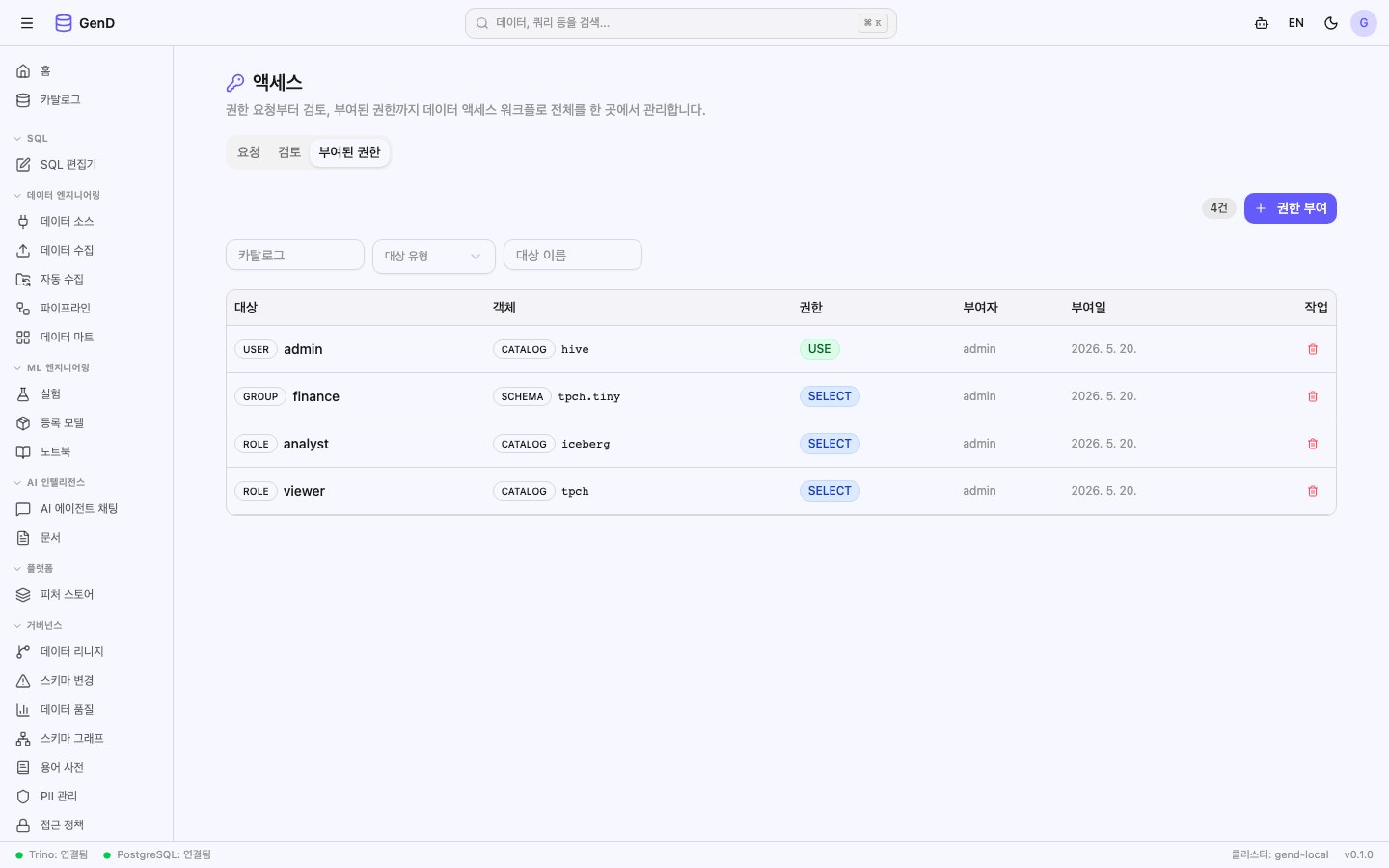Open the GenD logo home link
Viewport: 1389px width, 868px height.
point(85,23)
